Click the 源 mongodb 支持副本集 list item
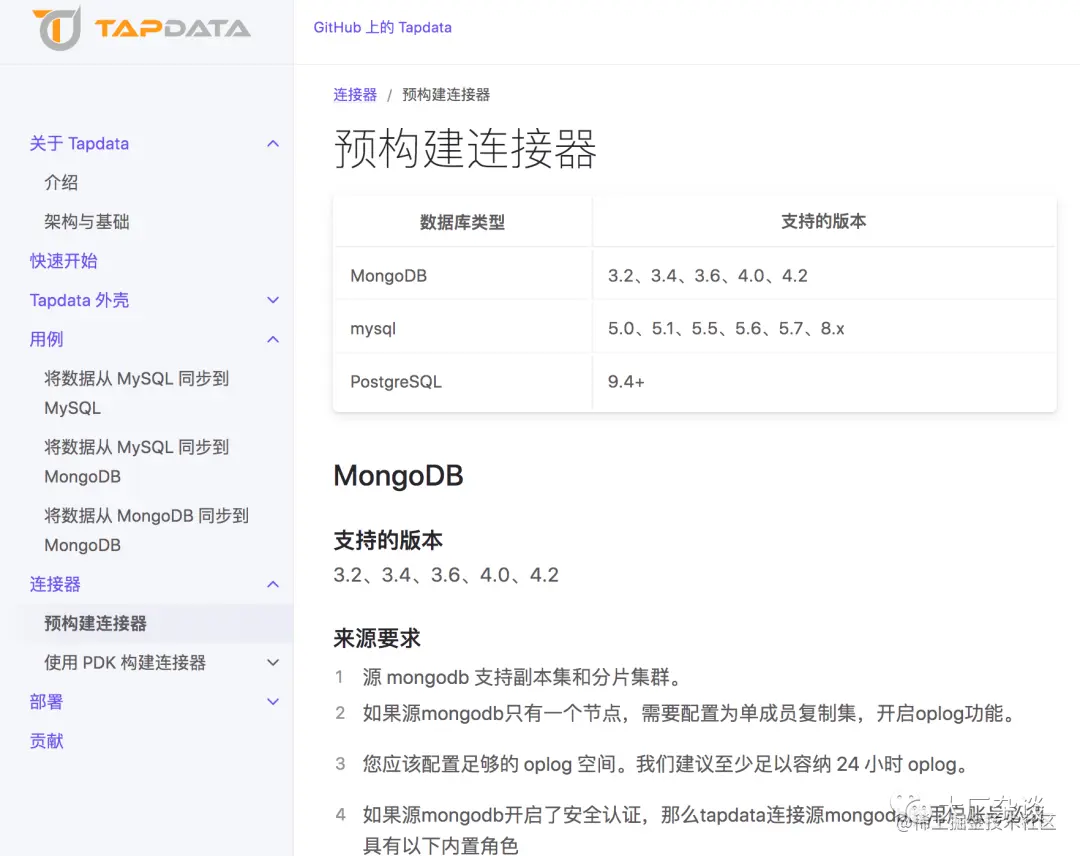1080x856 pixels. [x=522, y=678]
